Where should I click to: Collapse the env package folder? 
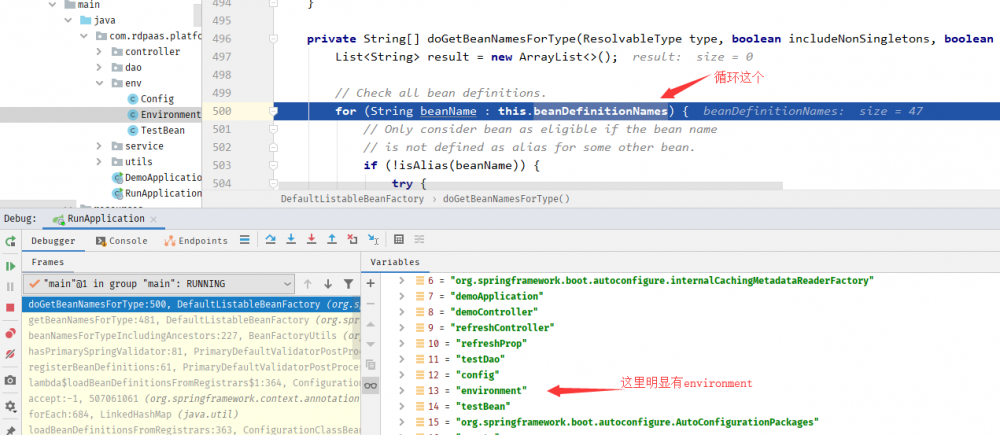99,83
